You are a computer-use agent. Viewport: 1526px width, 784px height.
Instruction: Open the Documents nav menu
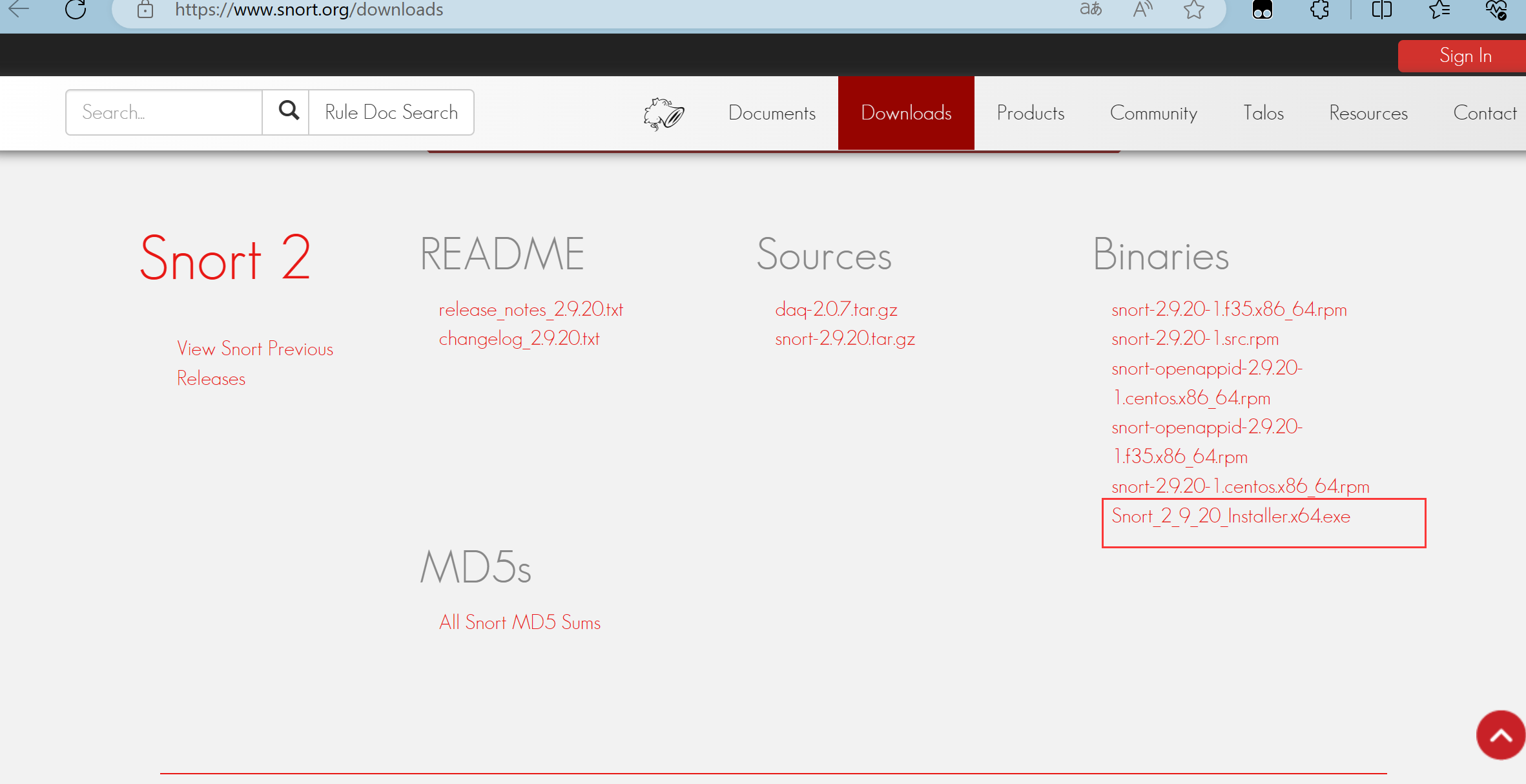pos(772,112)
